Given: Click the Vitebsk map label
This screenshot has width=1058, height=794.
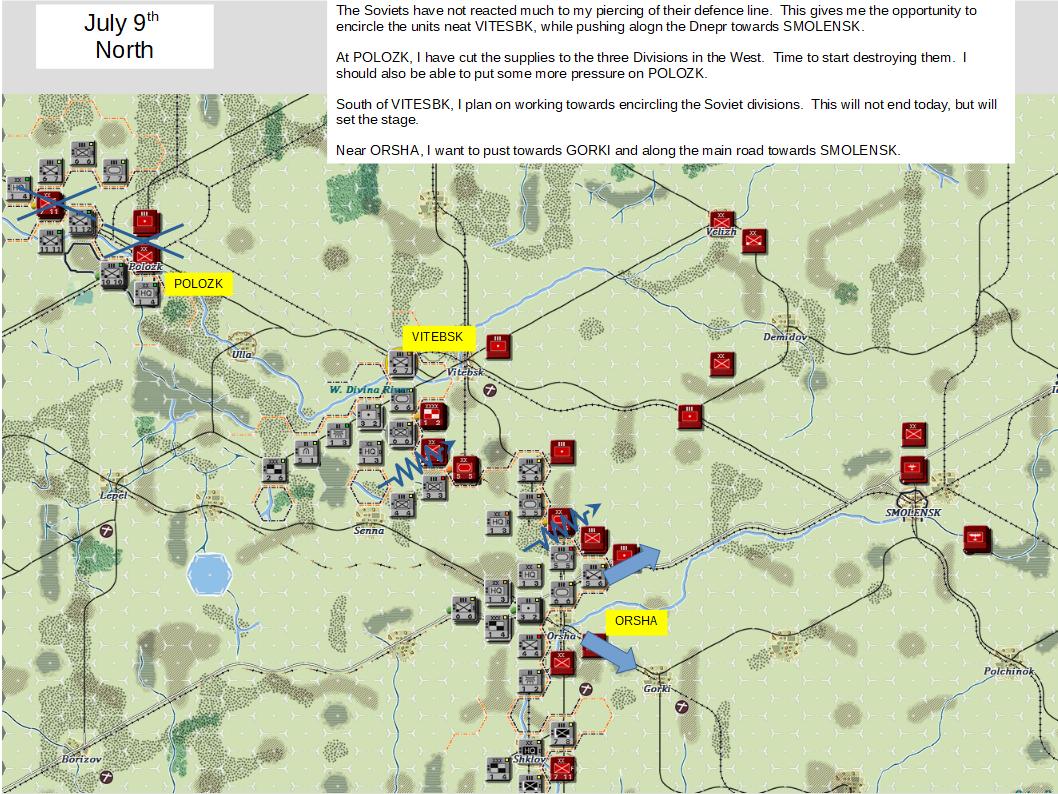Looking at the screenshot, I should click(x=466, y=372).
